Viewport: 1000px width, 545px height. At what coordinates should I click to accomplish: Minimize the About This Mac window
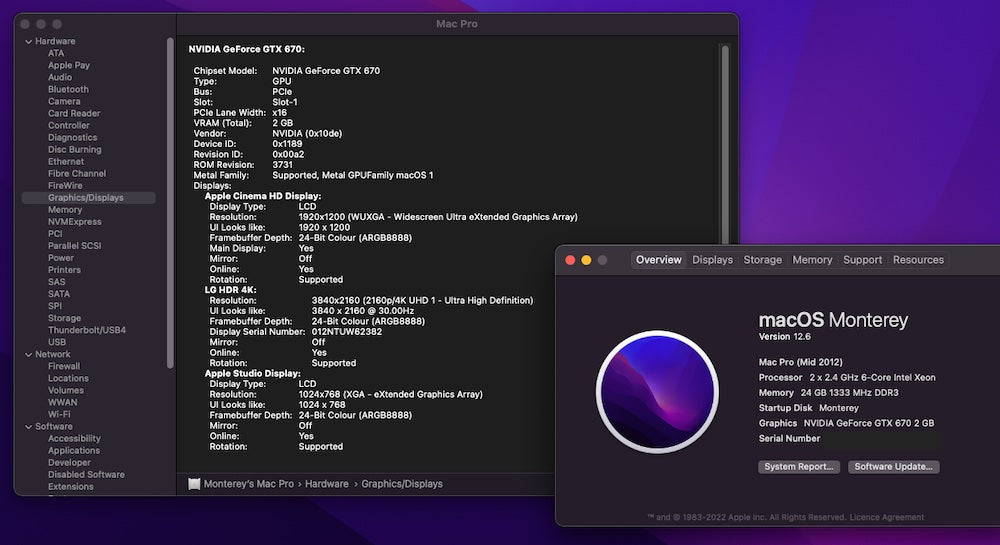click(586, 260)
